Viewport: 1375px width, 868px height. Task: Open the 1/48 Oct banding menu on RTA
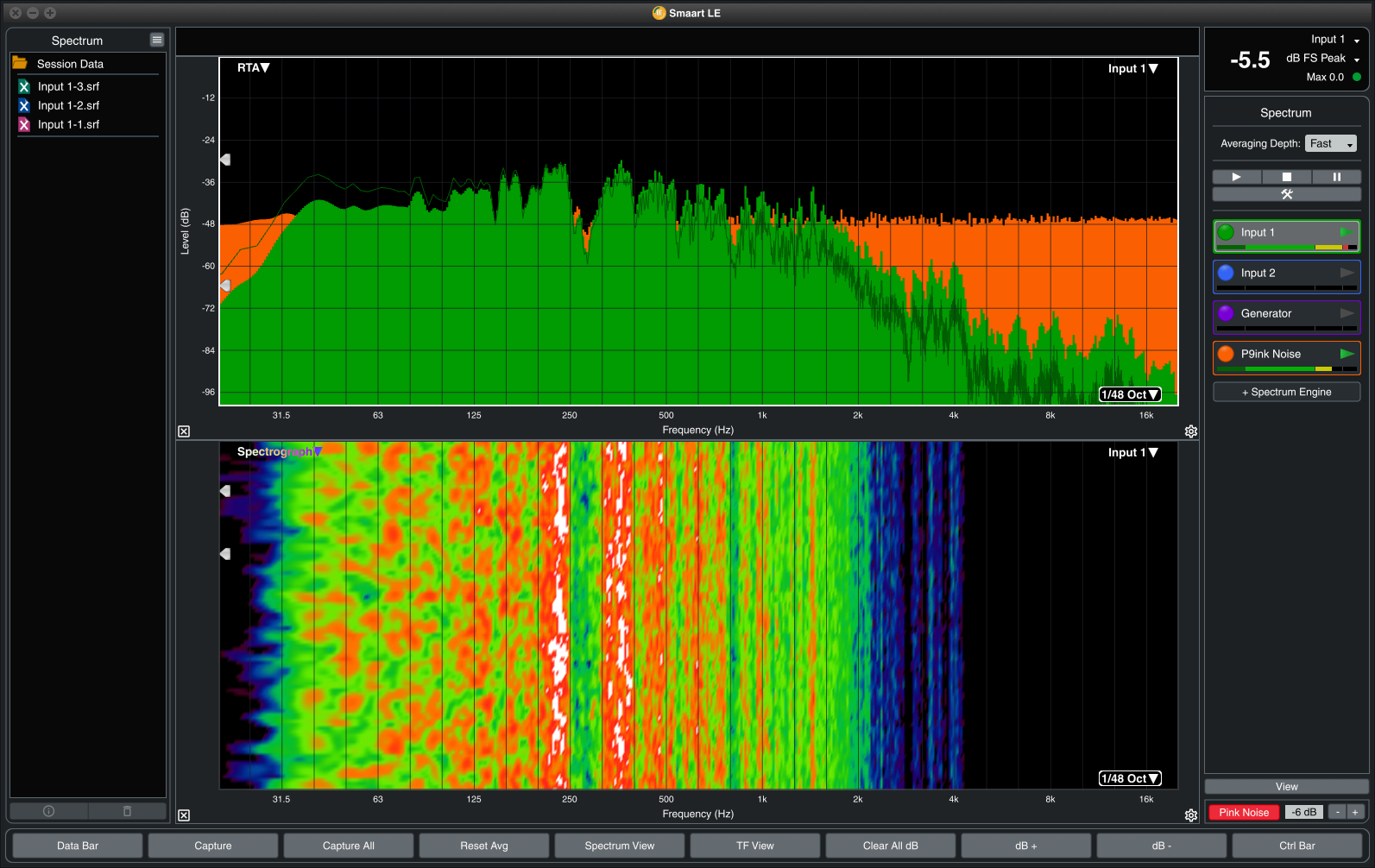[1130, 394]
